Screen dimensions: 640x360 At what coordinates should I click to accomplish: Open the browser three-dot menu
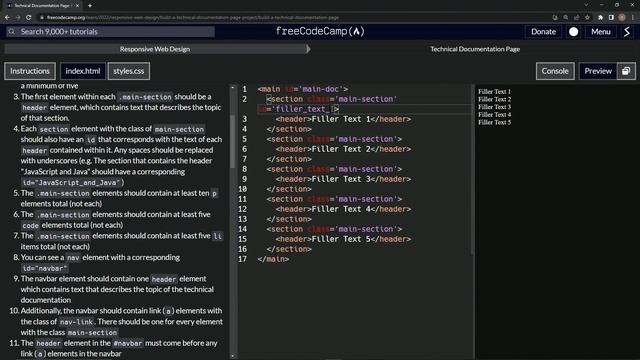(633, 18)
